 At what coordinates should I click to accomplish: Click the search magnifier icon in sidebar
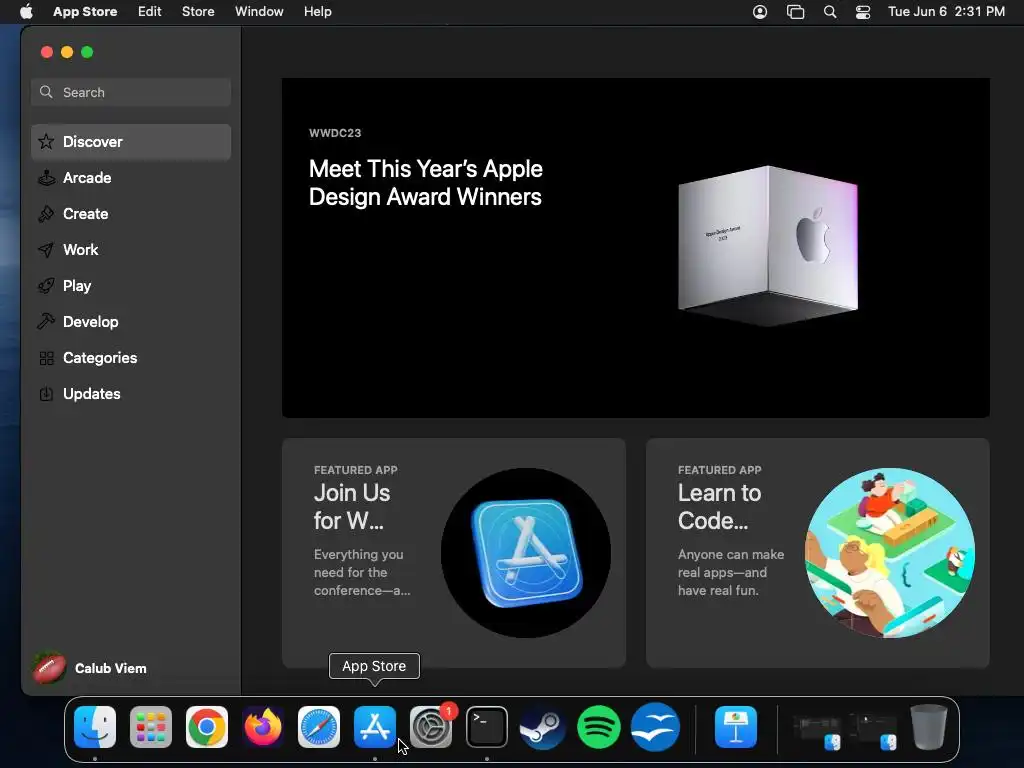[46, 92]
